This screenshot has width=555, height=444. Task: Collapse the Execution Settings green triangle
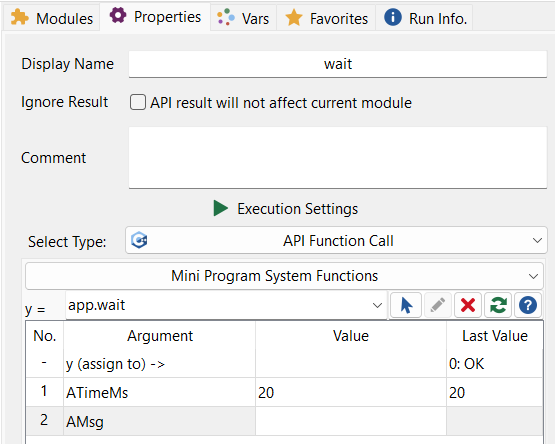click(221, 208)
